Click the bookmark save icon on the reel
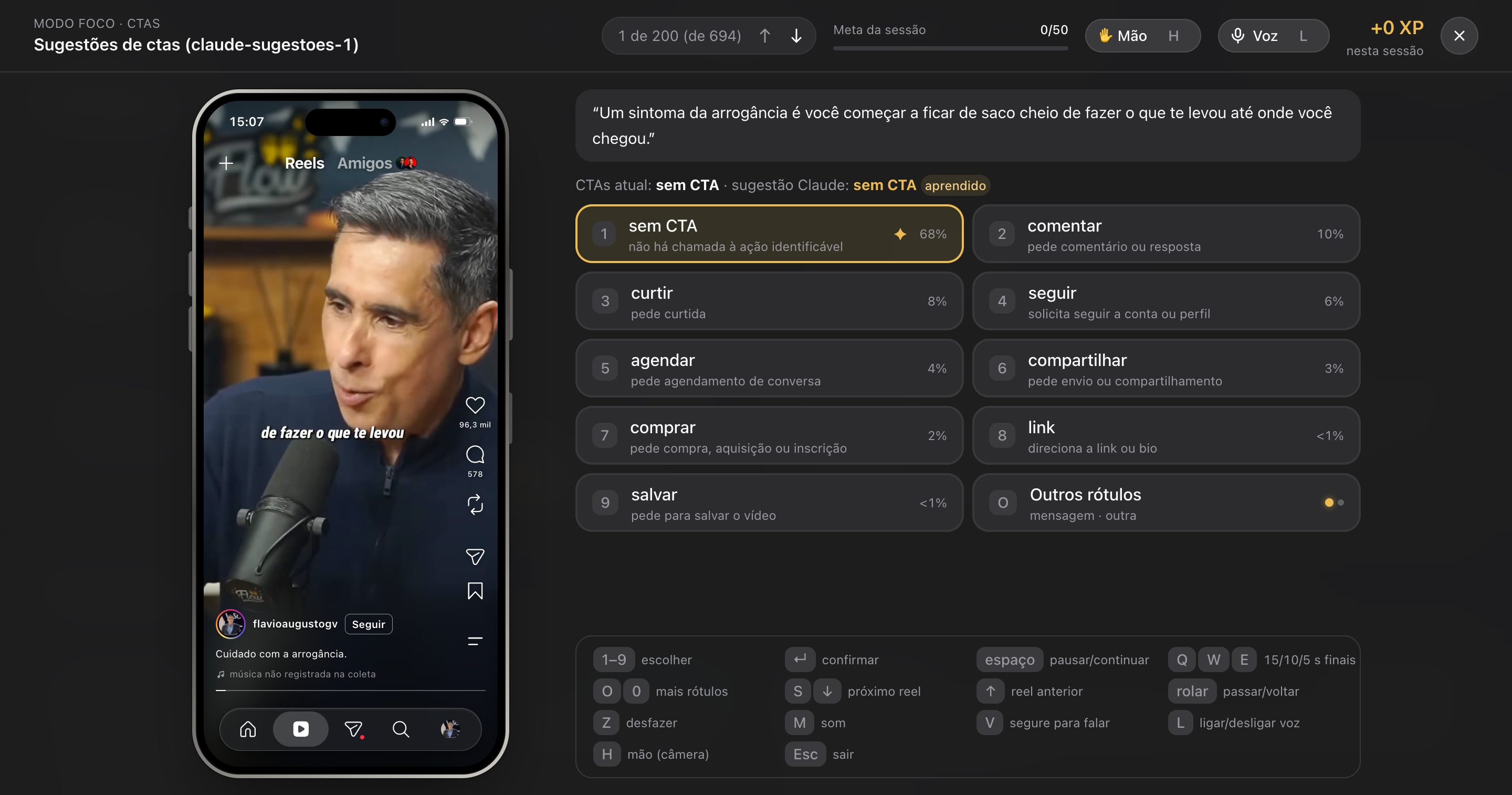 475,591
